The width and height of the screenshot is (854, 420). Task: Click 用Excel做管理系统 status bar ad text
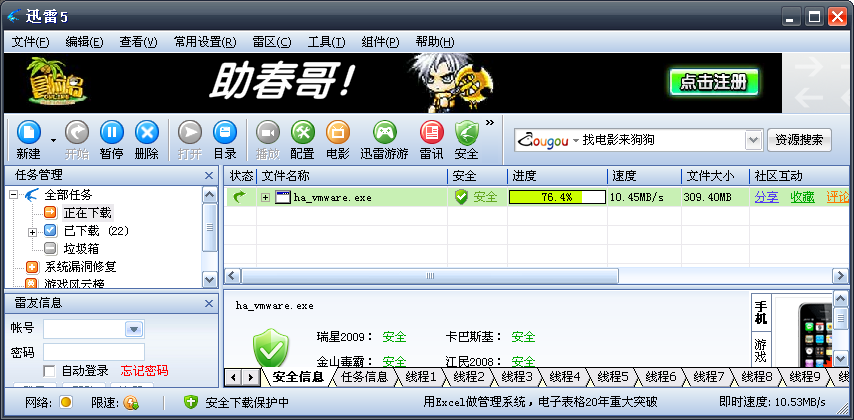click(x=540, y=403)
